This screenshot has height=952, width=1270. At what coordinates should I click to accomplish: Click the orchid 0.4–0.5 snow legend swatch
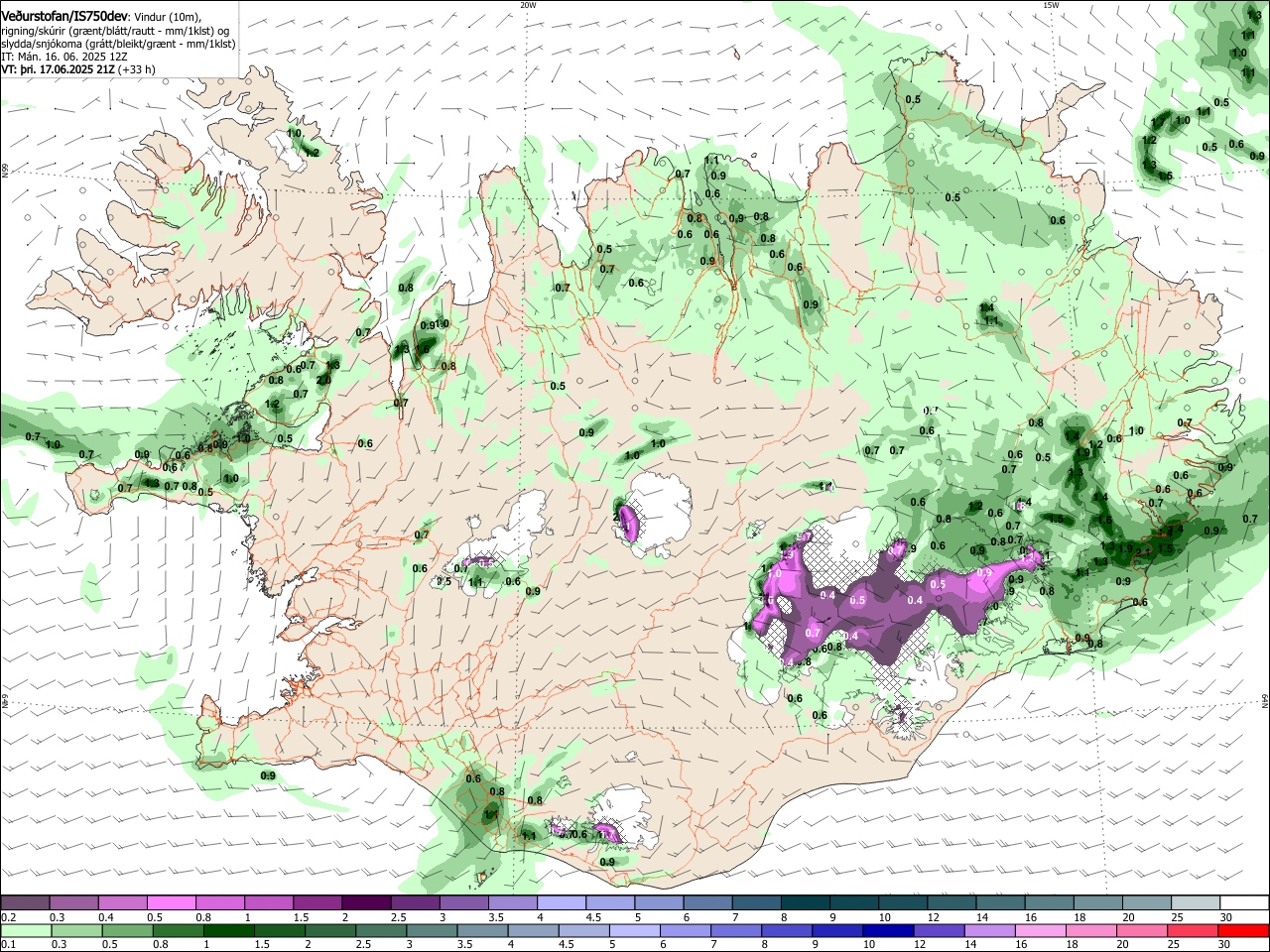click(x=122, y=903)
